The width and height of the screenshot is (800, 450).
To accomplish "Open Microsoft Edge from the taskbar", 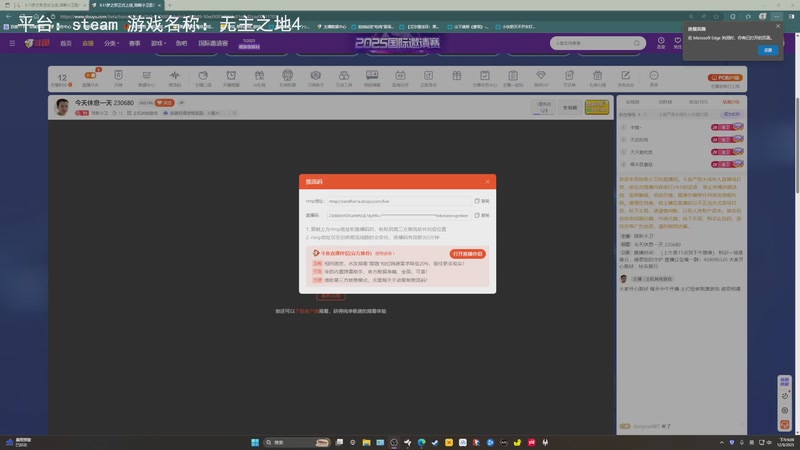I will coord(421,442).
